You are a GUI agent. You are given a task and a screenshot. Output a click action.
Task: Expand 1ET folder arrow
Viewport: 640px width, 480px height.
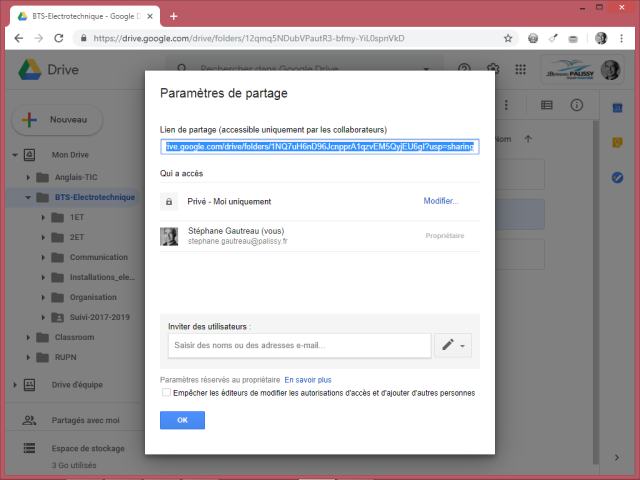[x=43, y=217]
